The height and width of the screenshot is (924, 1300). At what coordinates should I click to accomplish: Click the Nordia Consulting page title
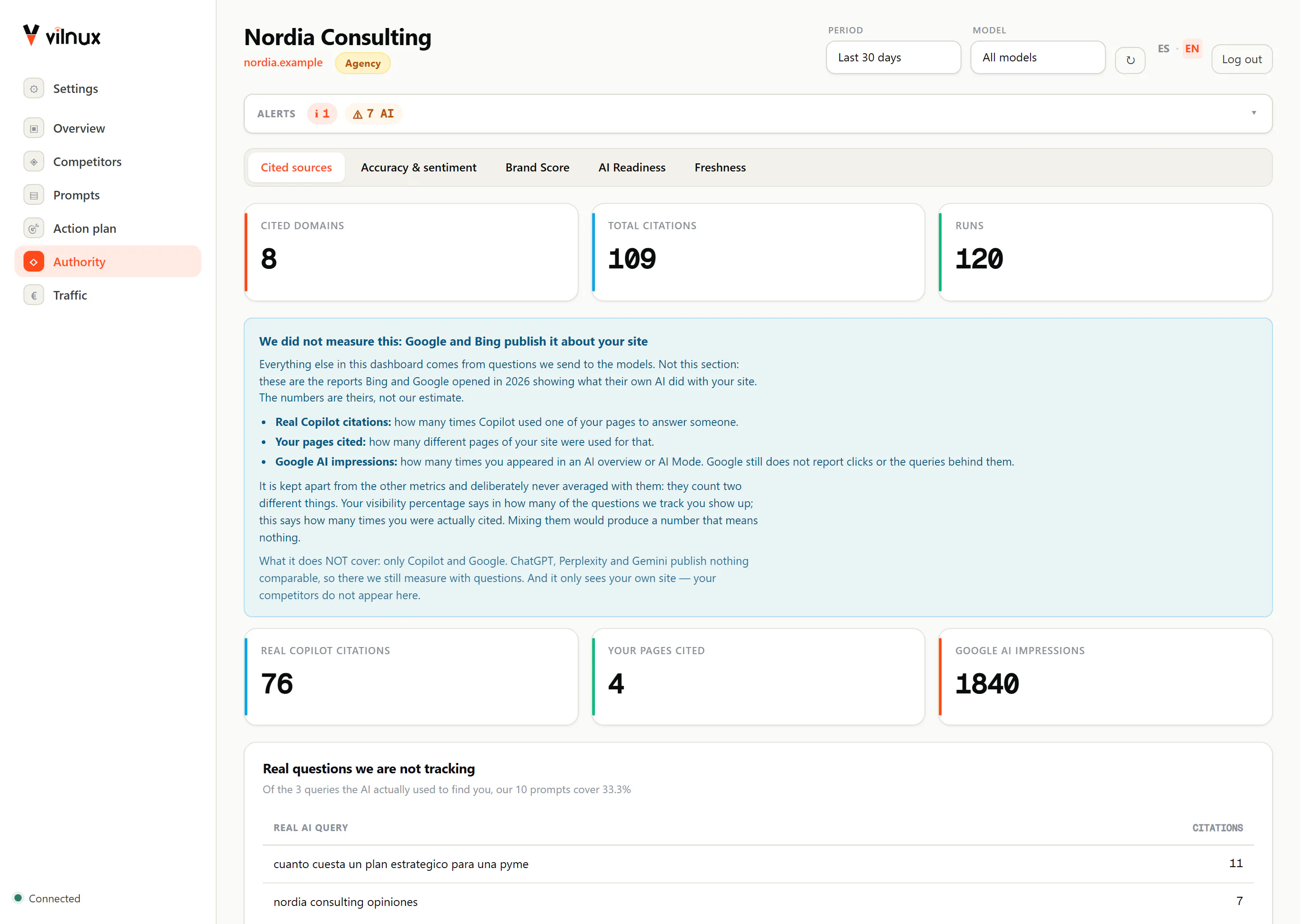click(x=338, y=37)
